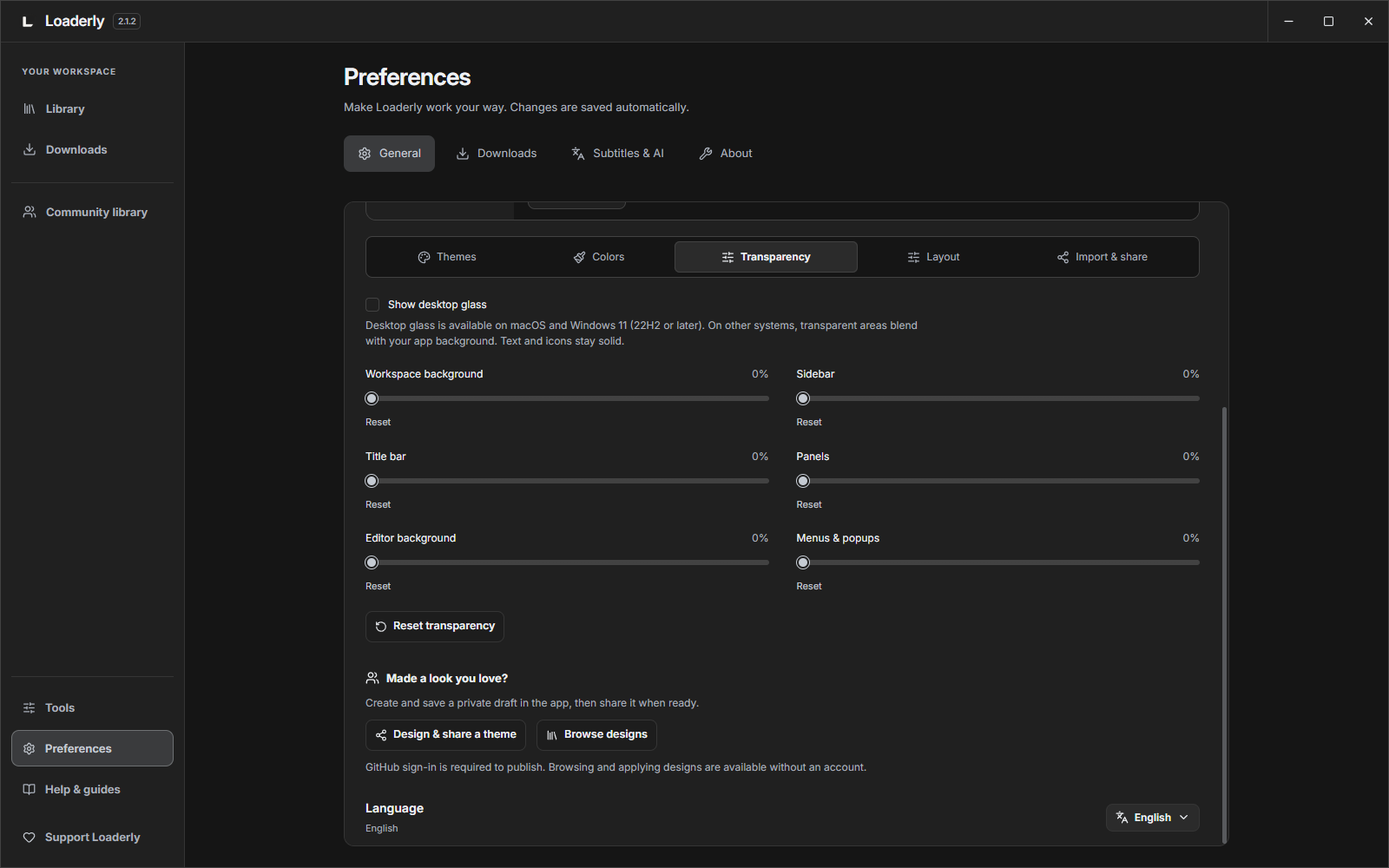Click the download icon on Downloads preferences tab
This screenshot has height=868, width=1389.
(x=463, y=153)
